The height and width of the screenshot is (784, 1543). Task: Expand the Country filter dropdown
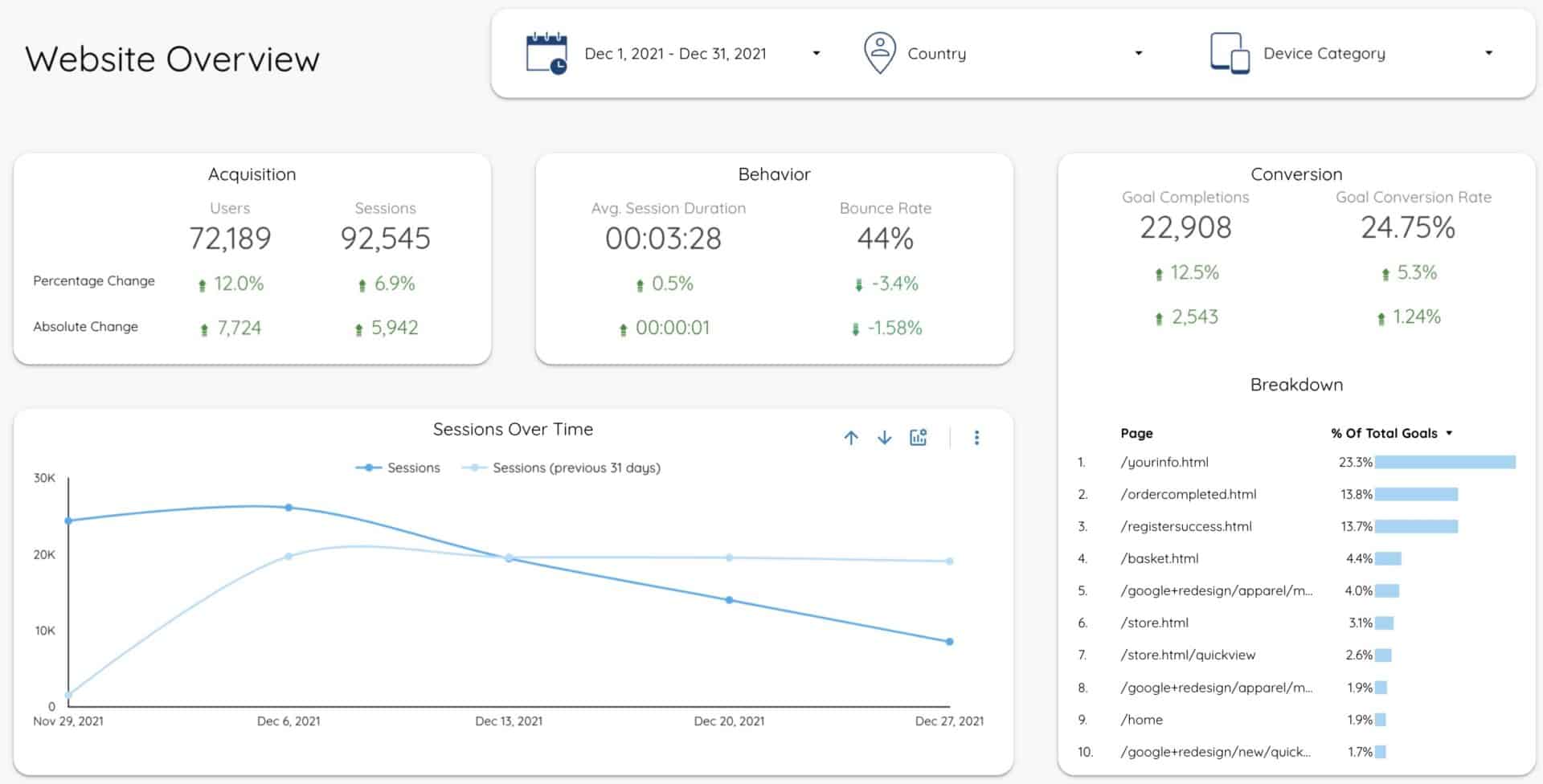click(x=1138, y=52)
